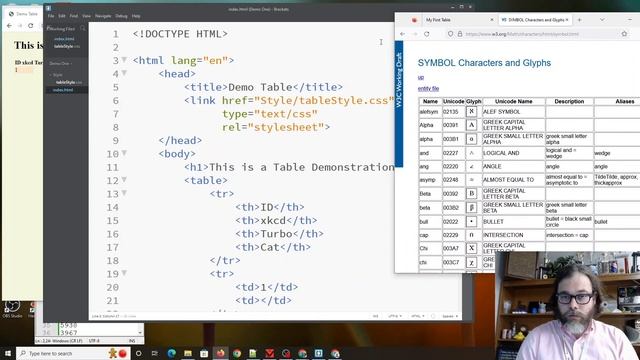
Task: Click the Firefox pinned tab with red icon
Action: pos(414,20)
